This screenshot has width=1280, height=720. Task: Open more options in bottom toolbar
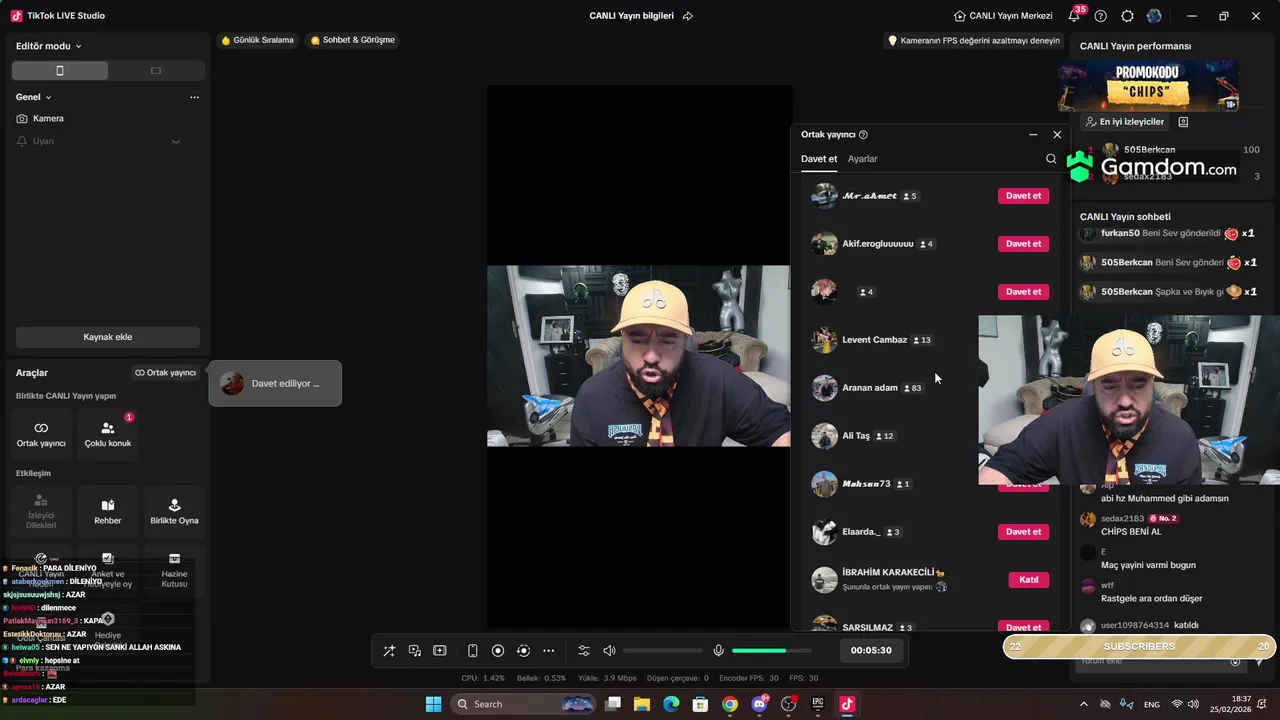(548, 651)
